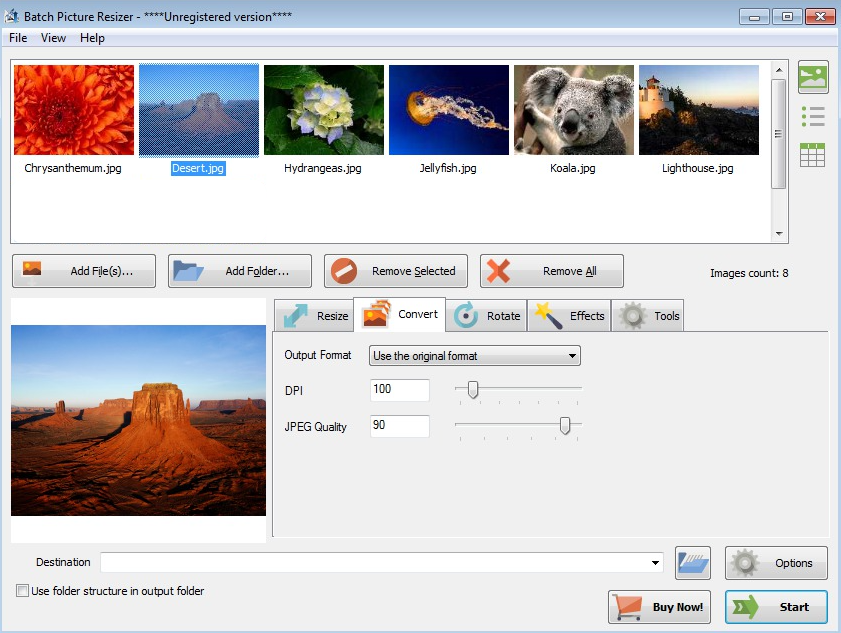This screenshot has width=841, height=633.
Task: Select the Hydrangeas.jpg thumbnail
Action: pos(324,110)
